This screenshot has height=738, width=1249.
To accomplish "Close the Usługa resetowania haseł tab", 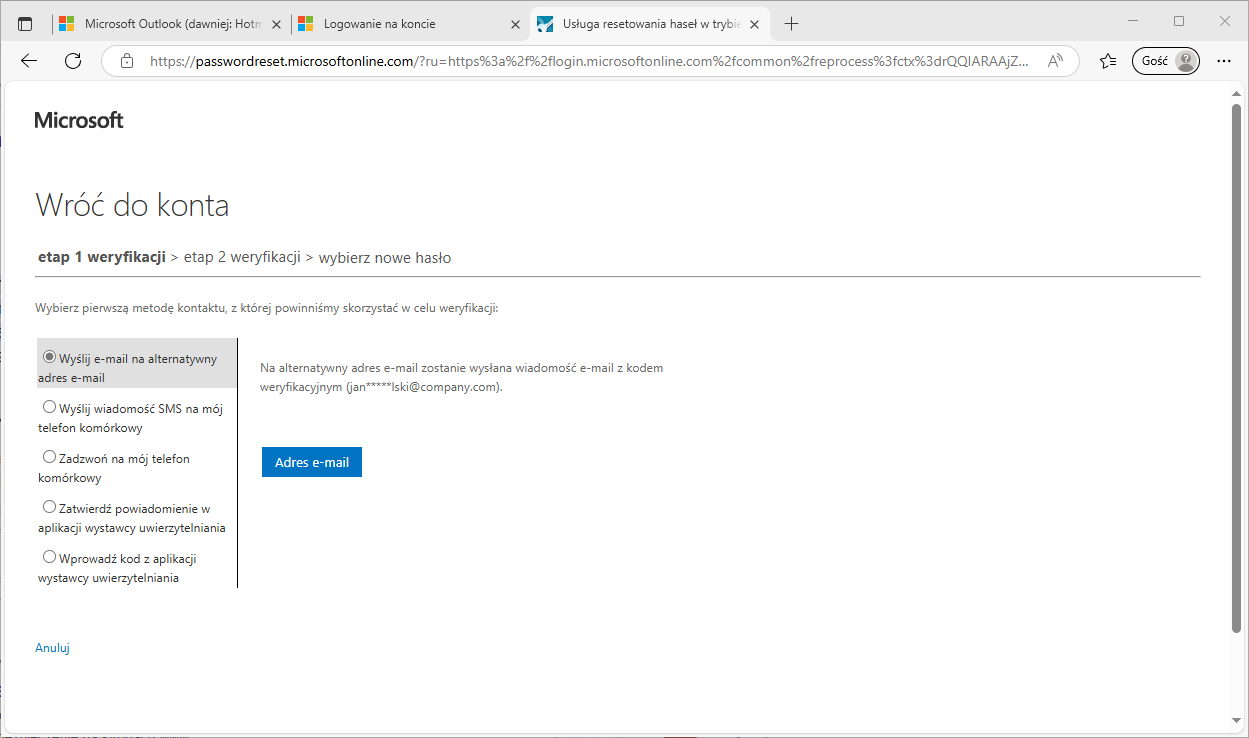I will [x=753, y=23].
